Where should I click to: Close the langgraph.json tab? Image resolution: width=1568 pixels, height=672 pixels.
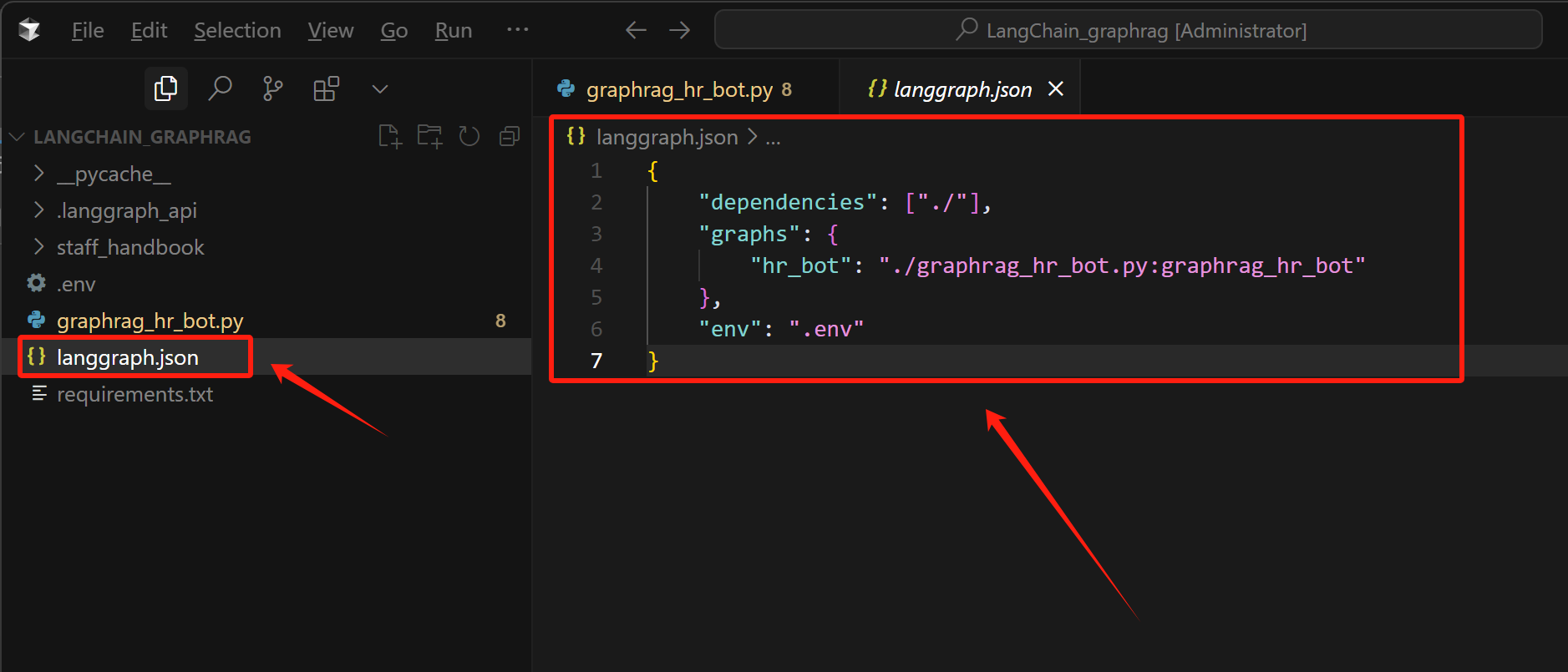(x=1056, y=88)
